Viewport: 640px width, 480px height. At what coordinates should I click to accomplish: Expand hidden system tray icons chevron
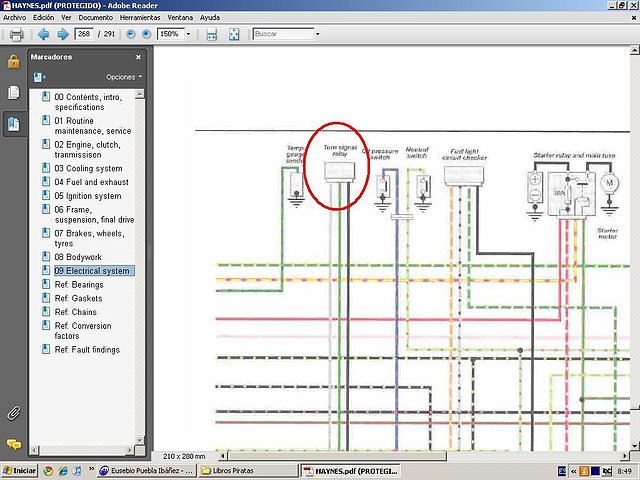573,471
